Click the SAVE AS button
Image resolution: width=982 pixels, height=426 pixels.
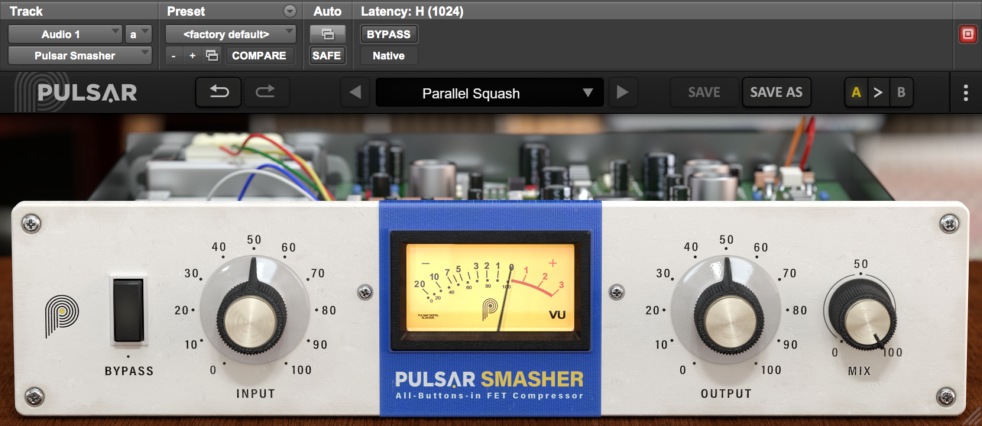click(776, 93)
